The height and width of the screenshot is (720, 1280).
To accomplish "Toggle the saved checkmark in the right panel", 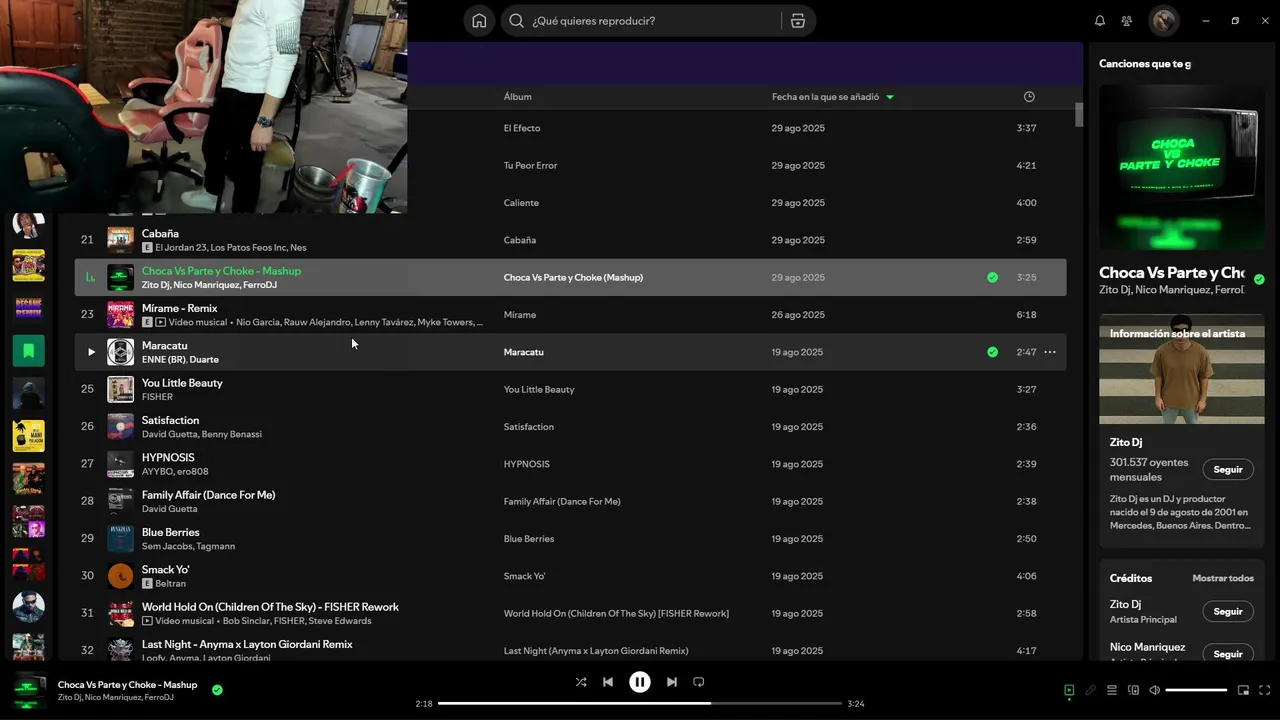I will click(1259, 280).
